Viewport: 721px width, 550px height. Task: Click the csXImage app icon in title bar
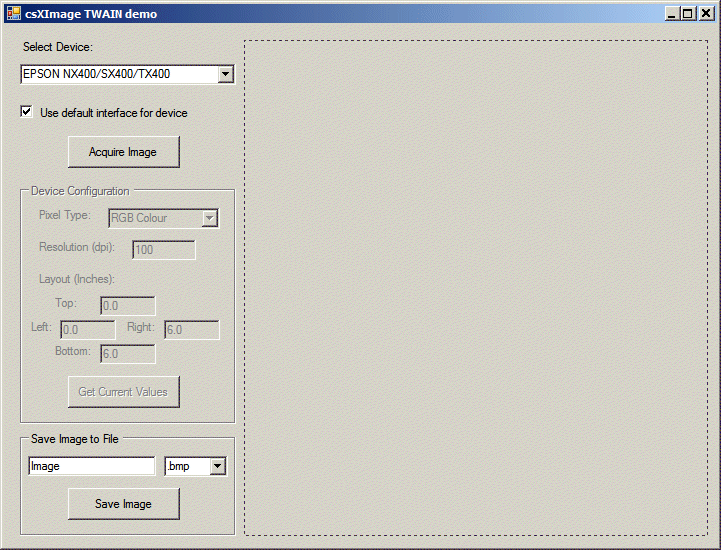pos(14,13)
